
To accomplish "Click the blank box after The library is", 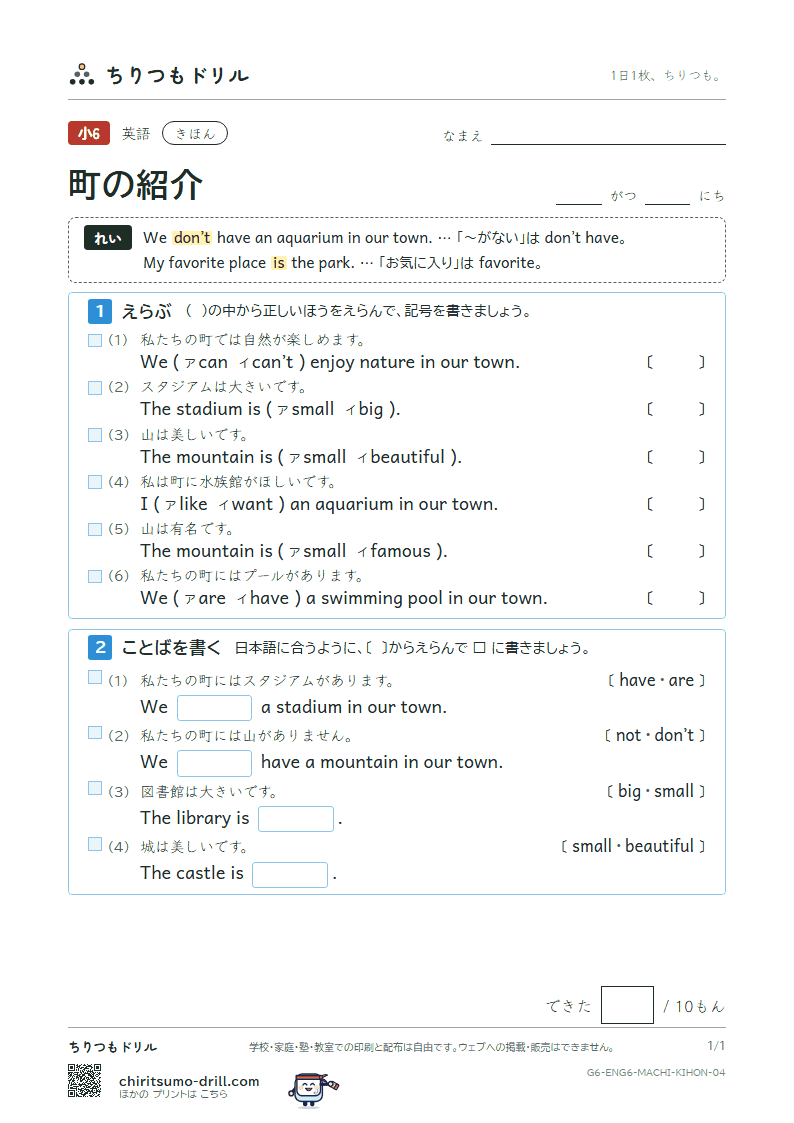I will [296, 819].
